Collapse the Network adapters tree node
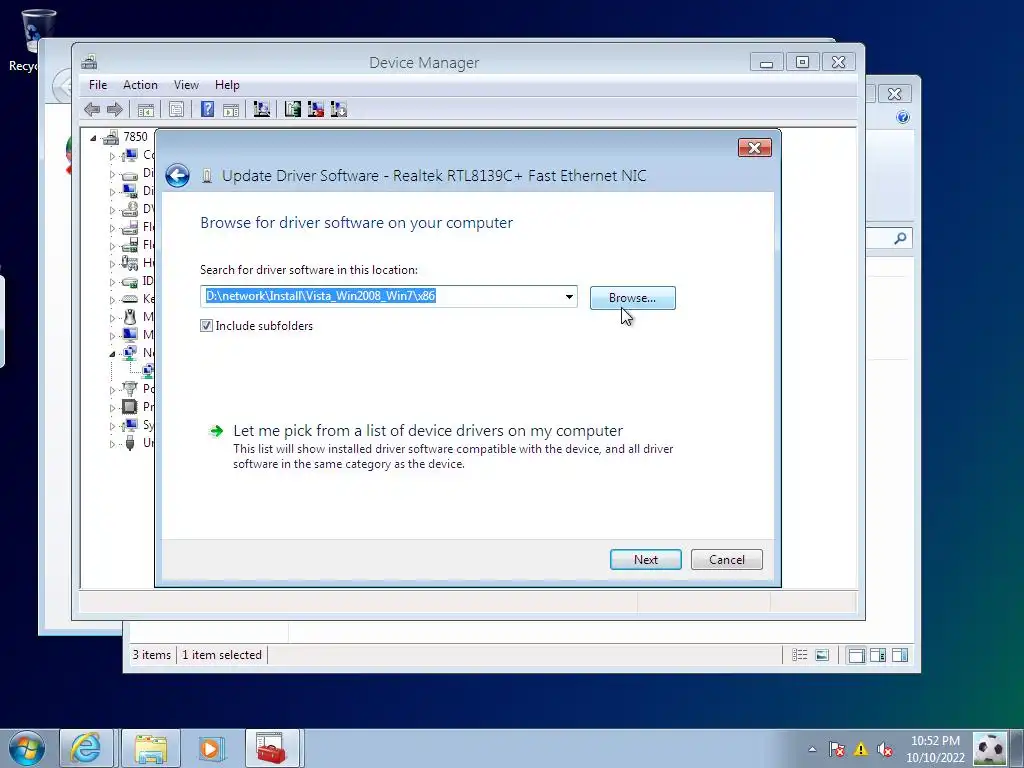Screen dimensions: 1024x768 click(x=112, y=354)
